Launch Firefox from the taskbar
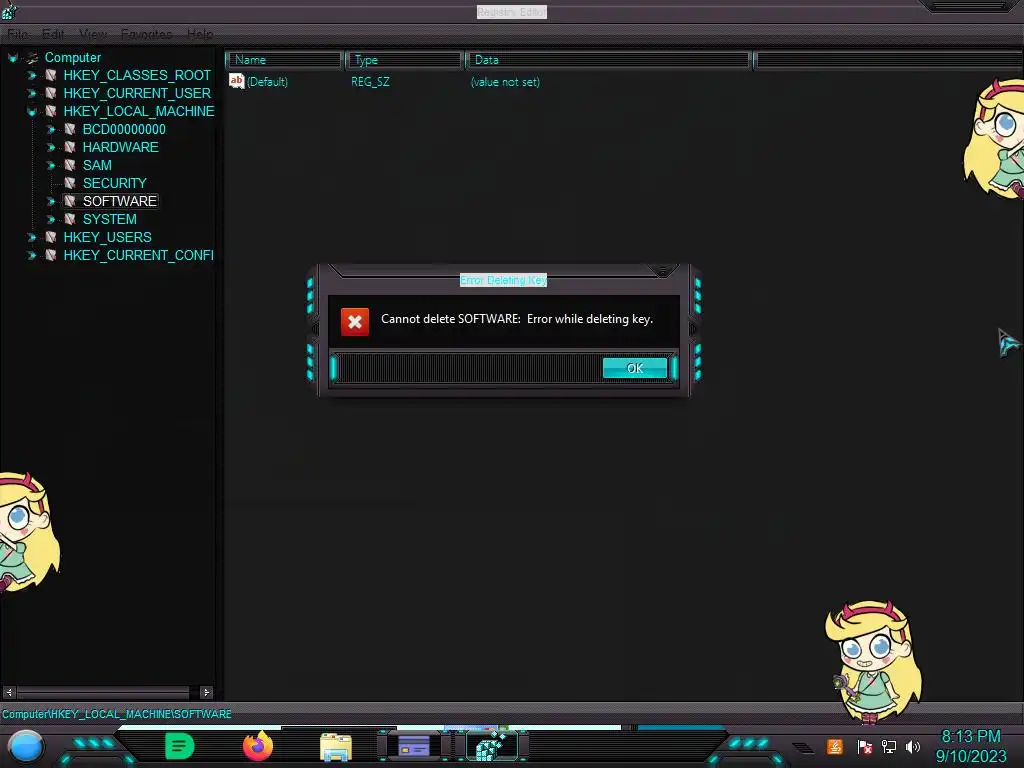 point(258,746)
